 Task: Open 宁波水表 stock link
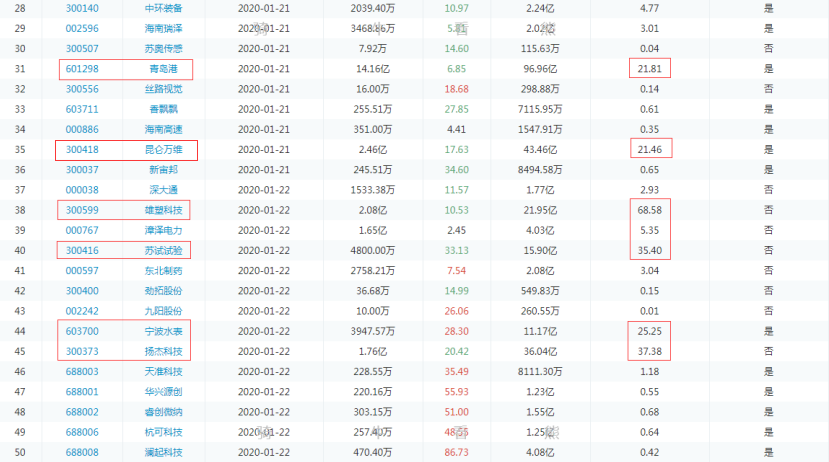click(x=163, y=331)
